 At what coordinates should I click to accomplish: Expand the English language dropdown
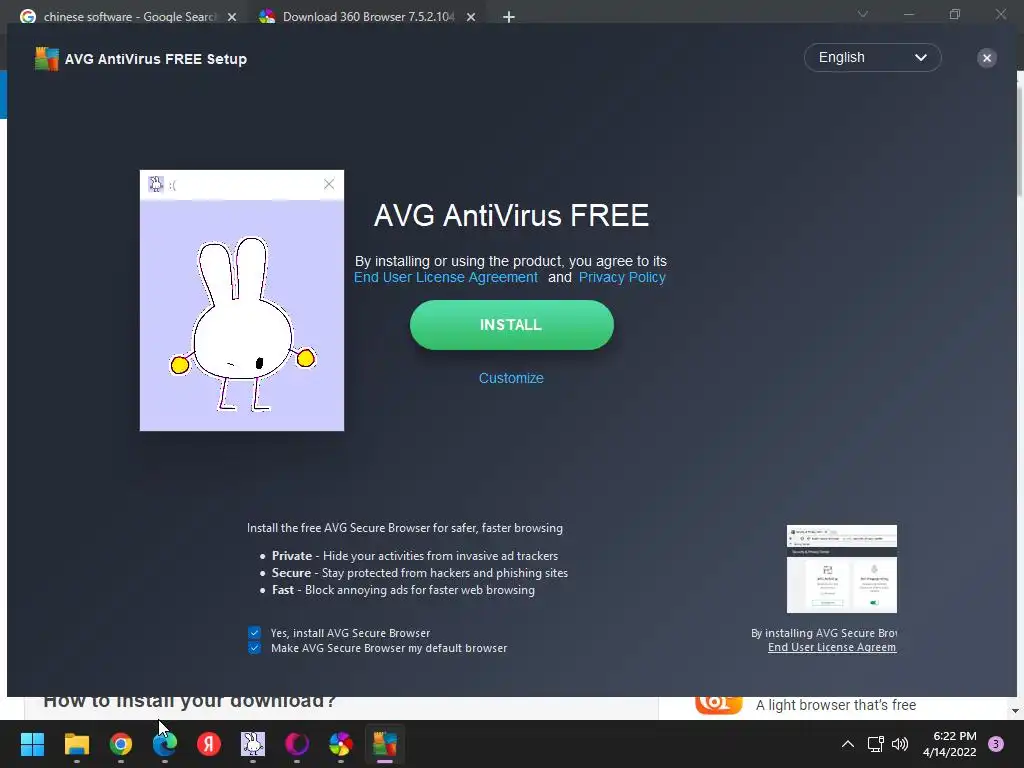pos(872,57)
